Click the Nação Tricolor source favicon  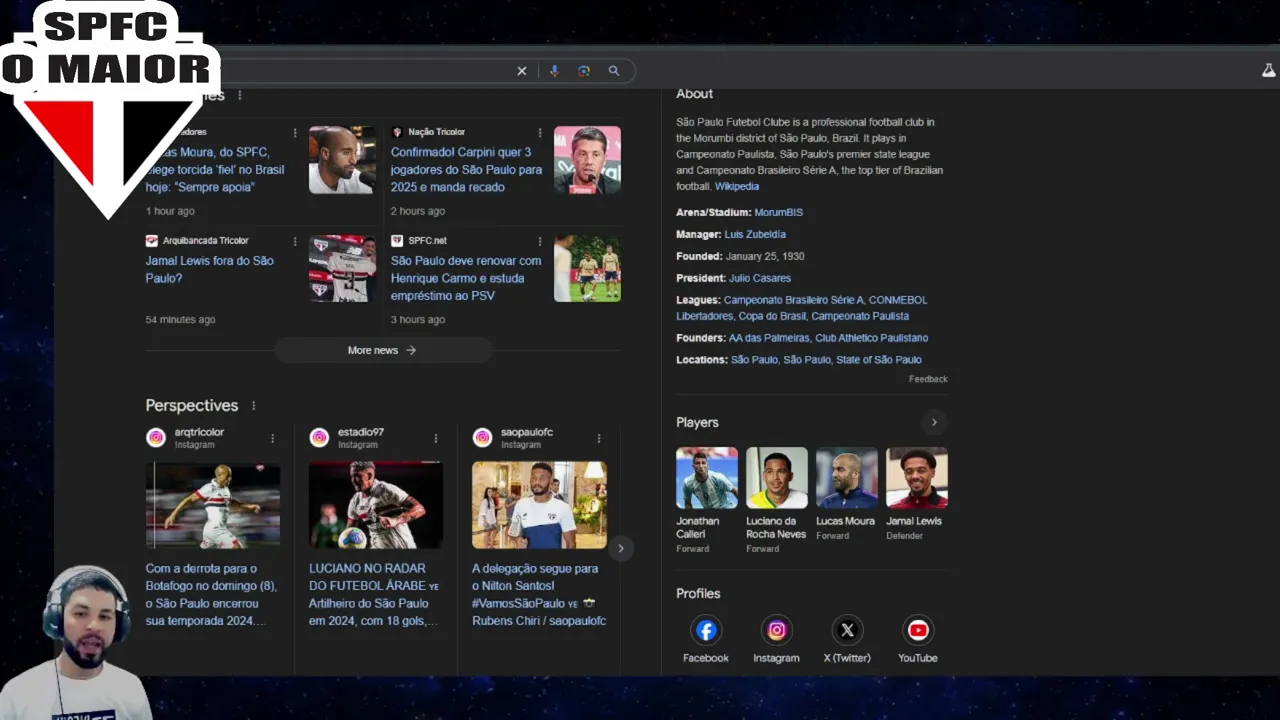pyautogui.click(x=397, y=132)
